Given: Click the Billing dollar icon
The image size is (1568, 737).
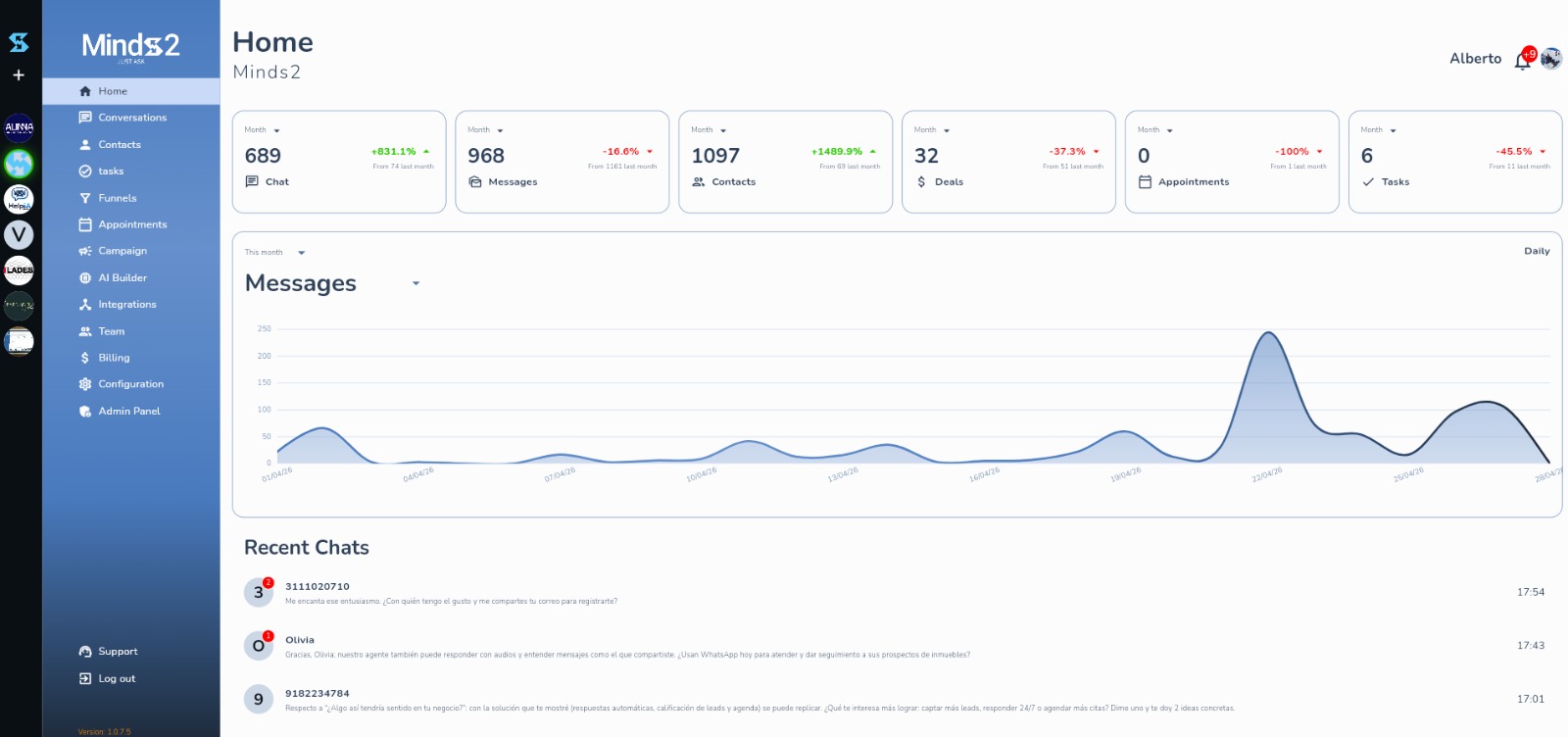Looking at the screenshot, I should [x=85, y=358].
